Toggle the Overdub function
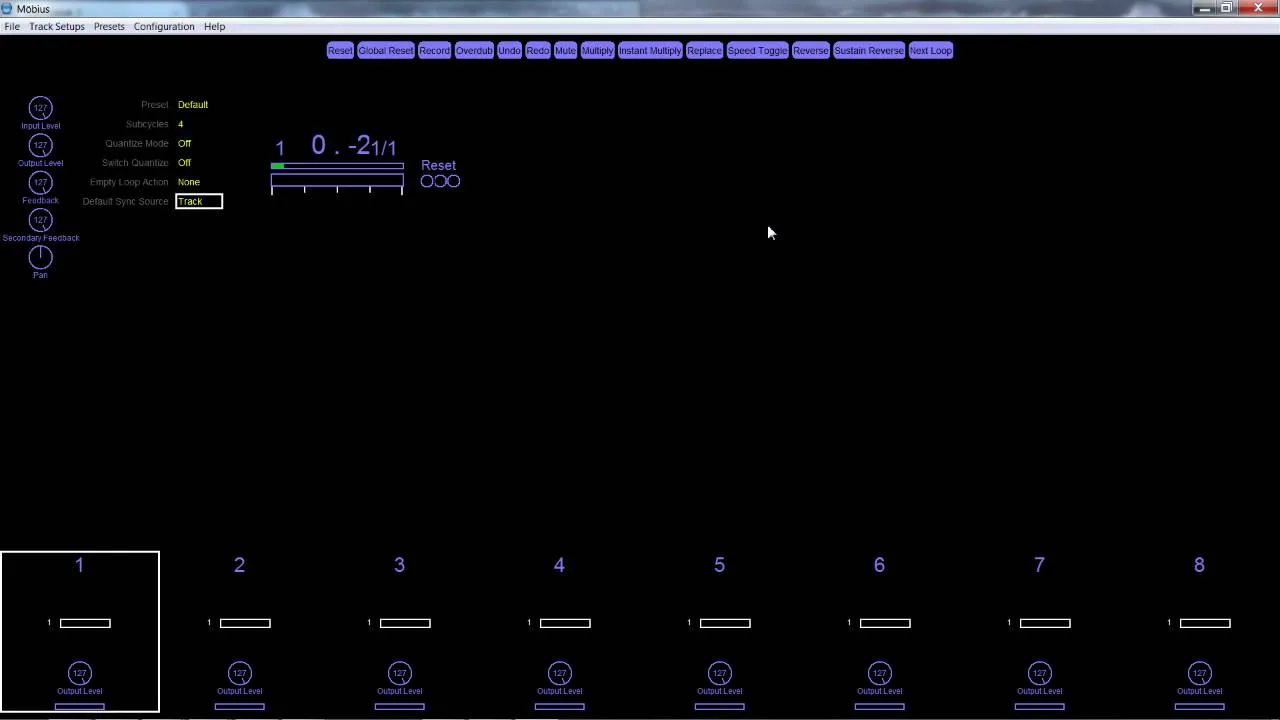Screen dimensions: 1280x720 [x=474, y=50]
